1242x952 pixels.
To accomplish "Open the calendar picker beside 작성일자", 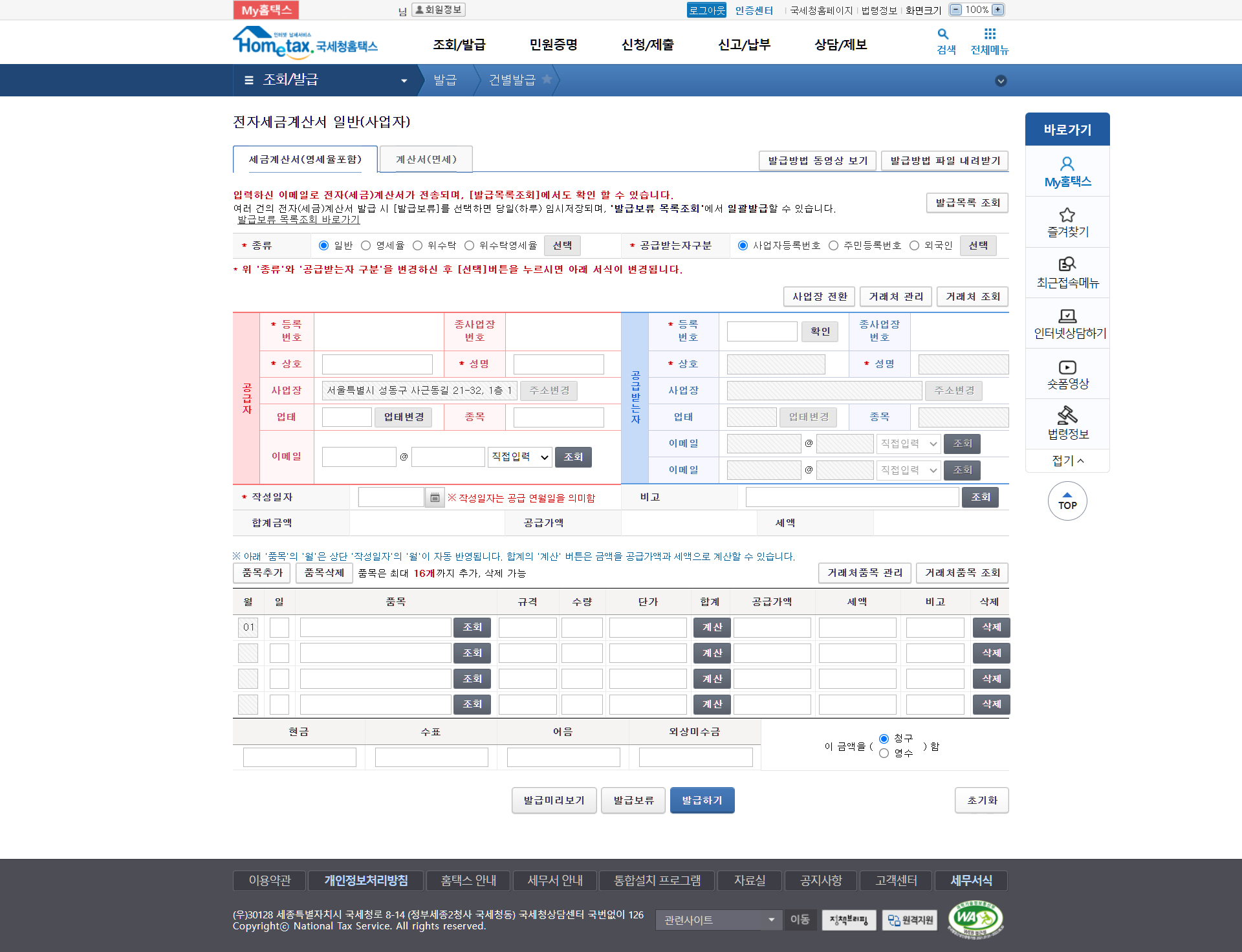I will click(435, 497).
